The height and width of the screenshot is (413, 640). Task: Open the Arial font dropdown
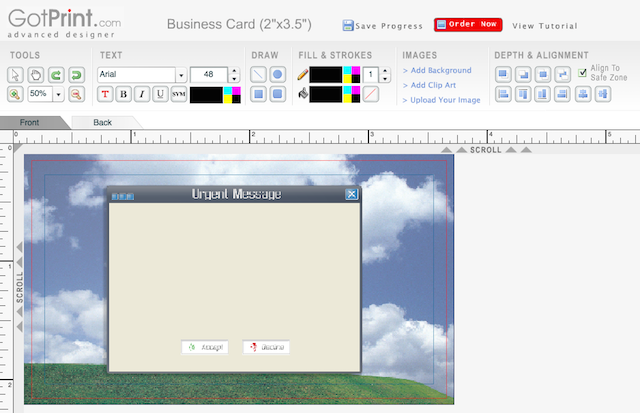pos(180,75)
